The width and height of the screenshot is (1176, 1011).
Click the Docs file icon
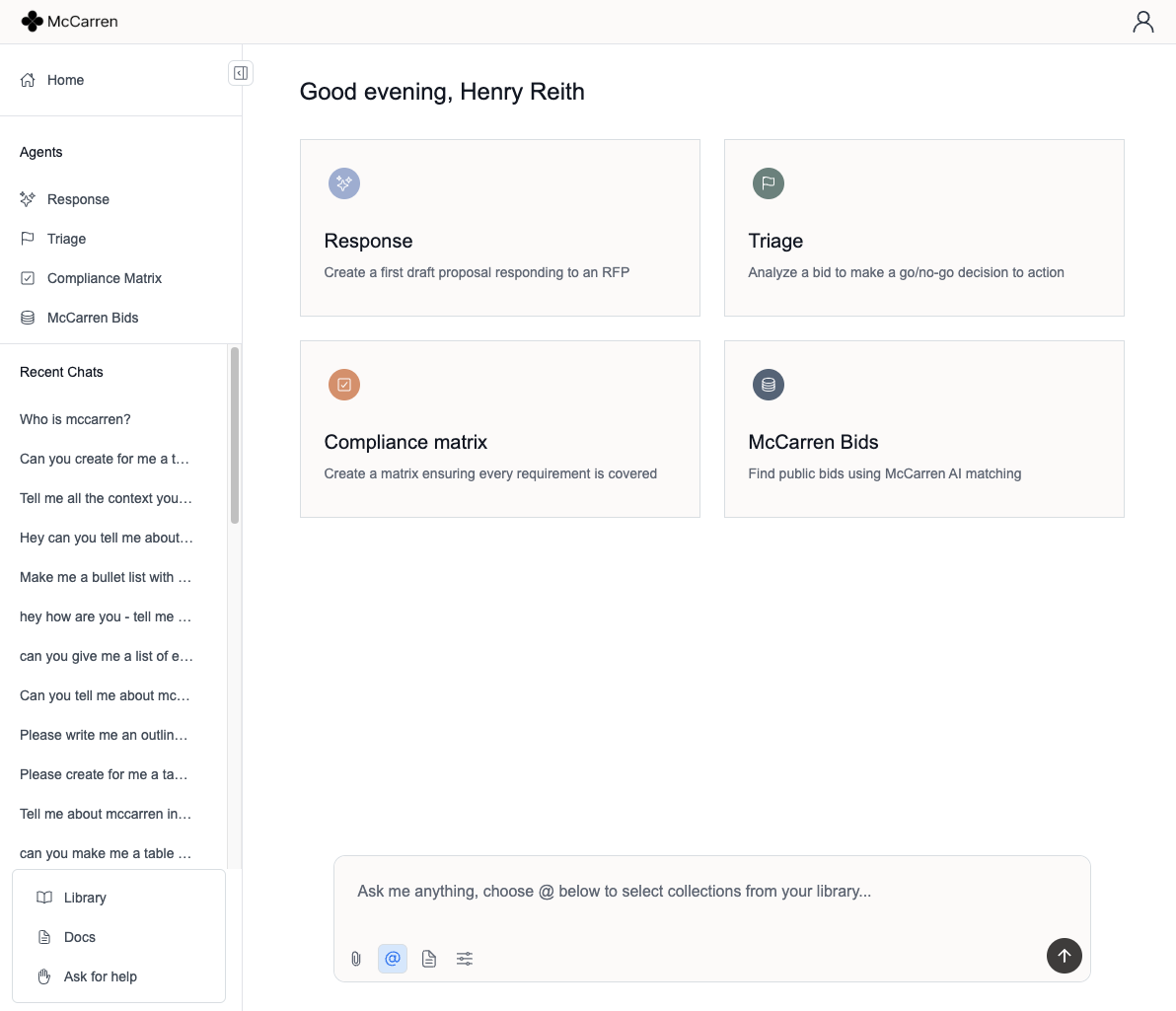point(44,937)
